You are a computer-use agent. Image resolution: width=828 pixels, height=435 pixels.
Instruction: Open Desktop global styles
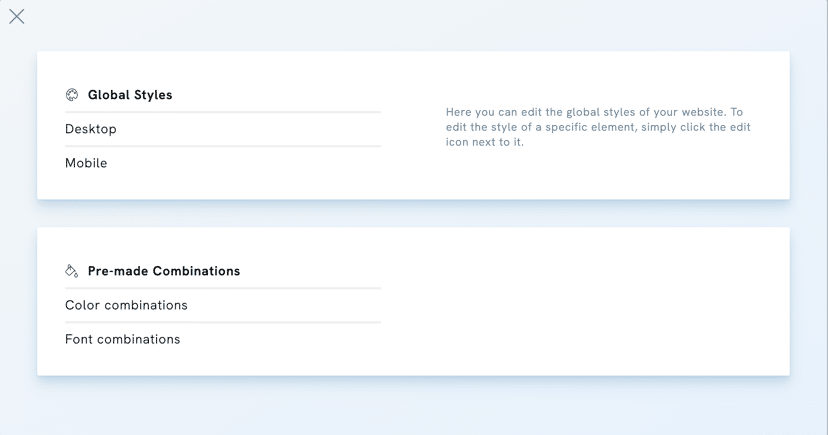91,129
